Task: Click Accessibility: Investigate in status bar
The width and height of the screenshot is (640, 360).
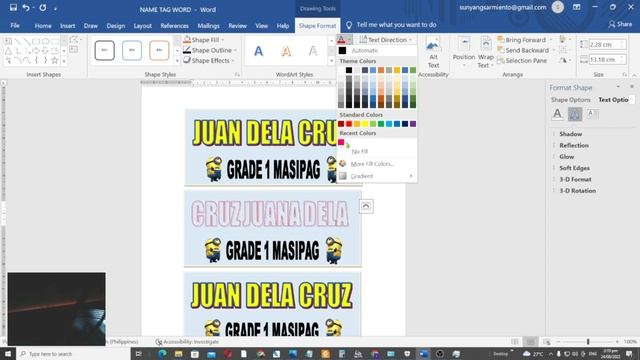Action: (187, 342)
